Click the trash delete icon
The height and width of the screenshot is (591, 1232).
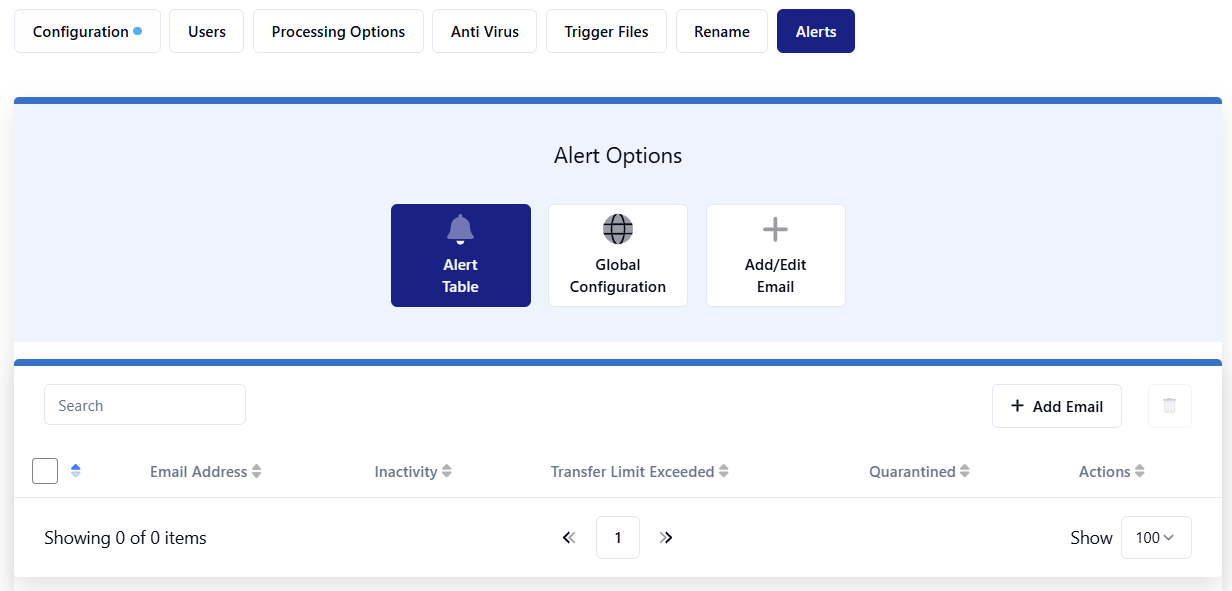(x=1169, y=406)
